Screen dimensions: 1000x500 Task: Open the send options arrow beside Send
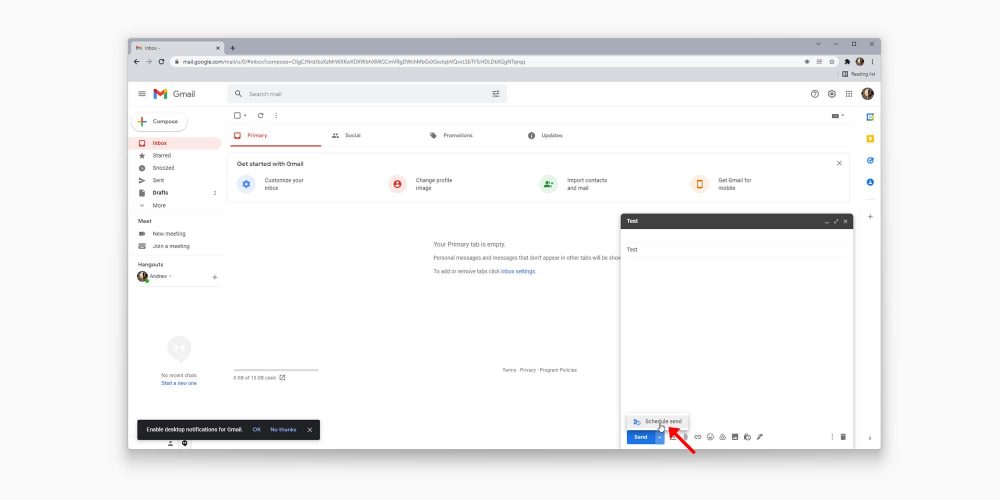coord(659,437)
